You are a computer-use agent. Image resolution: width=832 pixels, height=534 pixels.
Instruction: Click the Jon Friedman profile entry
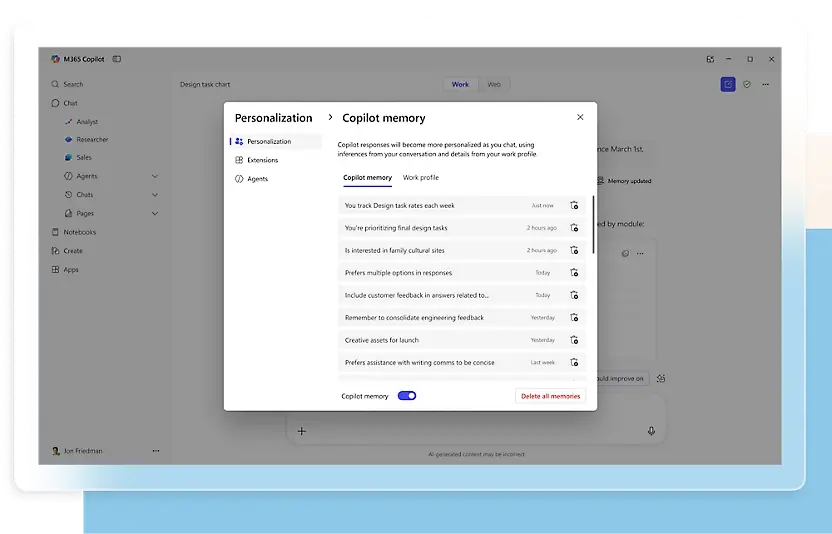pyautogui.click(x=77, y=451)
